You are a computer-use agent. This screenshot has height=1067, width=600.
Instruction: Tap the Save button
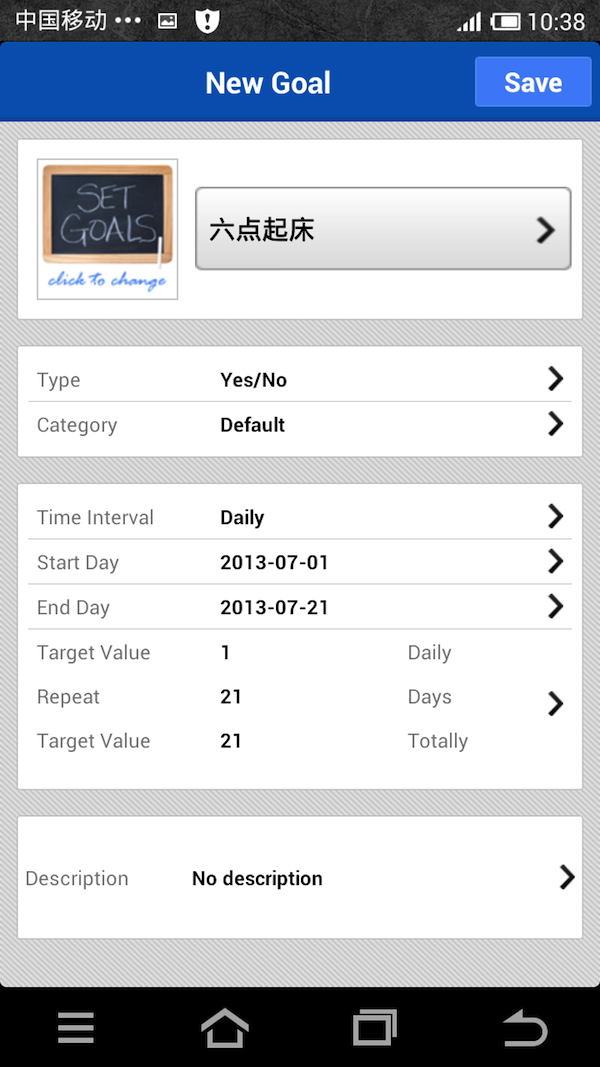(532, 82)
